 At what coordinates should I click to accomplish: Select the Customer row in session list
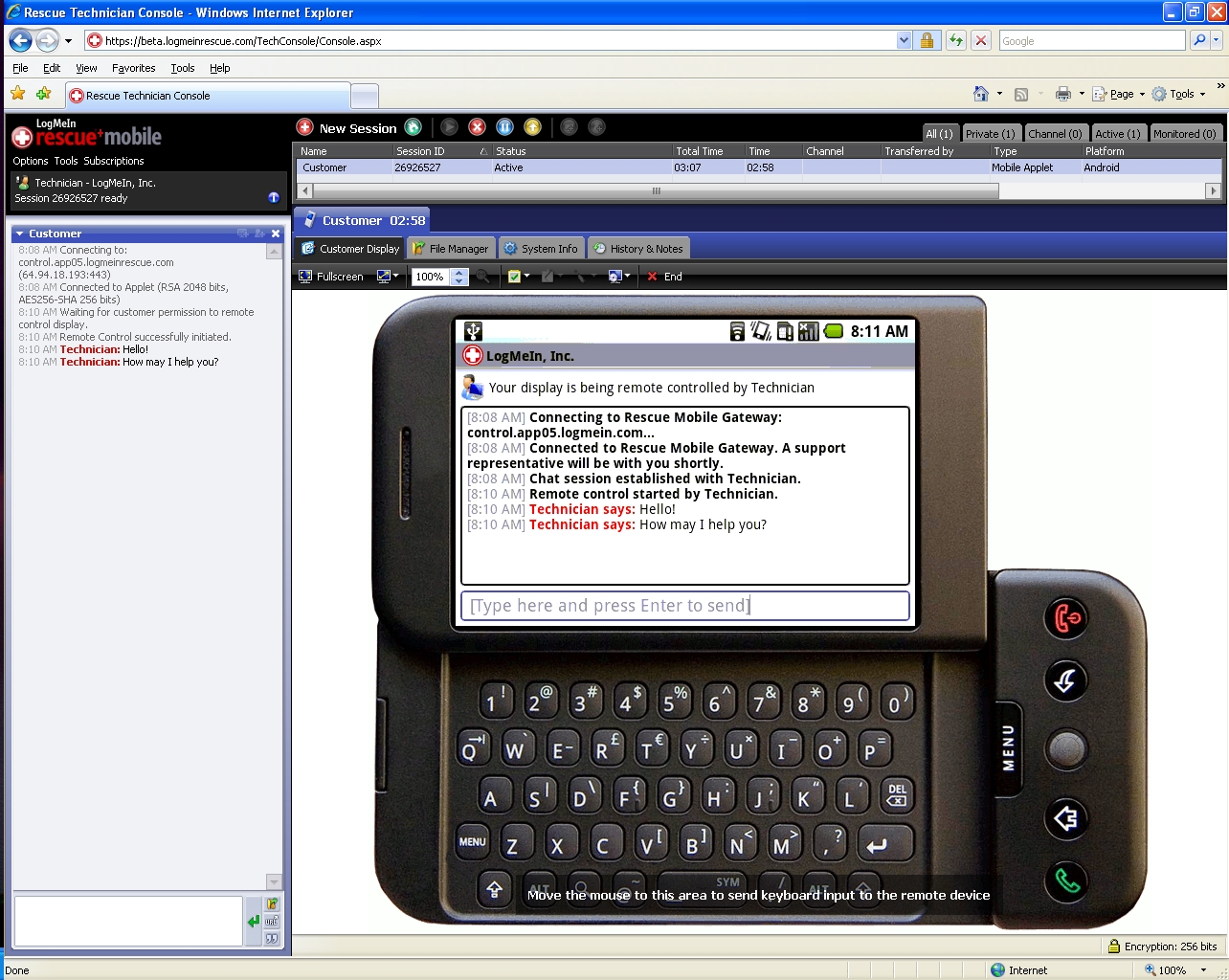757,167
